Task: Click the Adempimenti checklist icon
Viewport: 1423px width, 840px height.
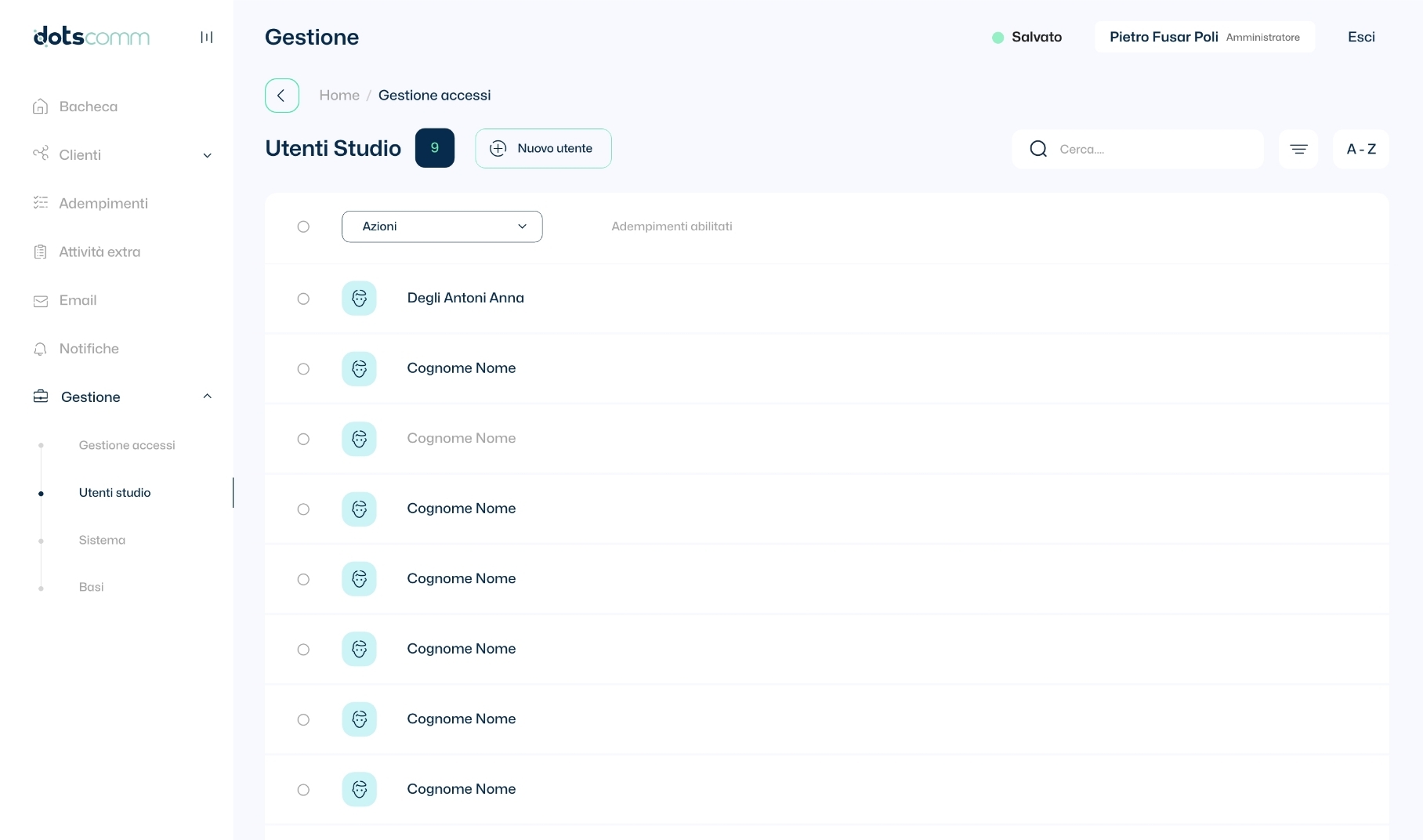Action: (x=41, y=204)
